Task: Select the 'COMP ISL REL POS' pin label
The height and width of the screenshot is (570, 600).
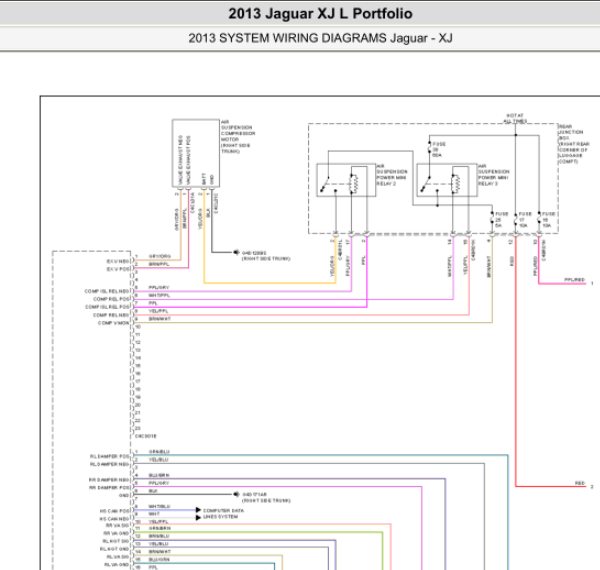Action: tap(107, 307)
